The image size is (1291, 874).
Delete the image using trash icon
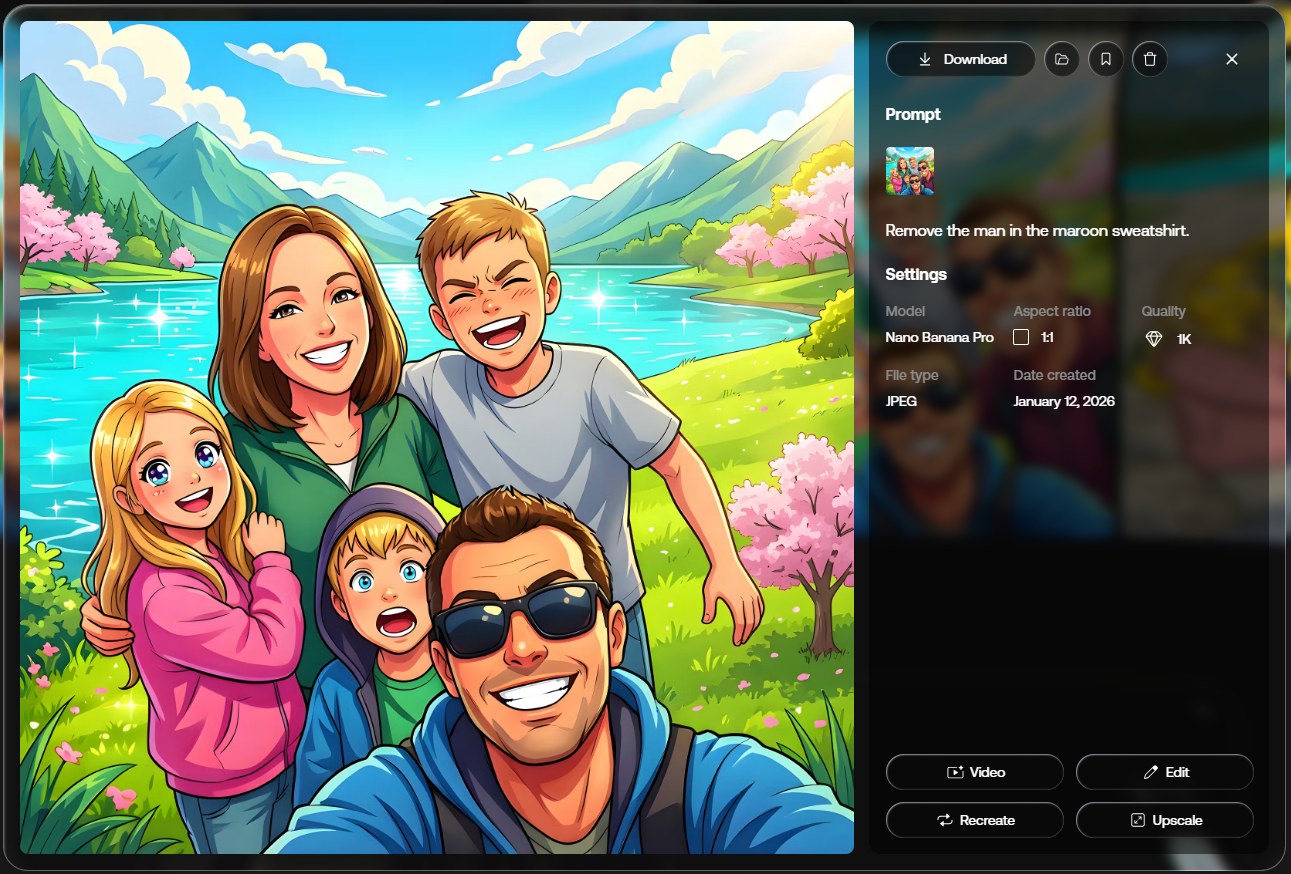pos(1150,59)
